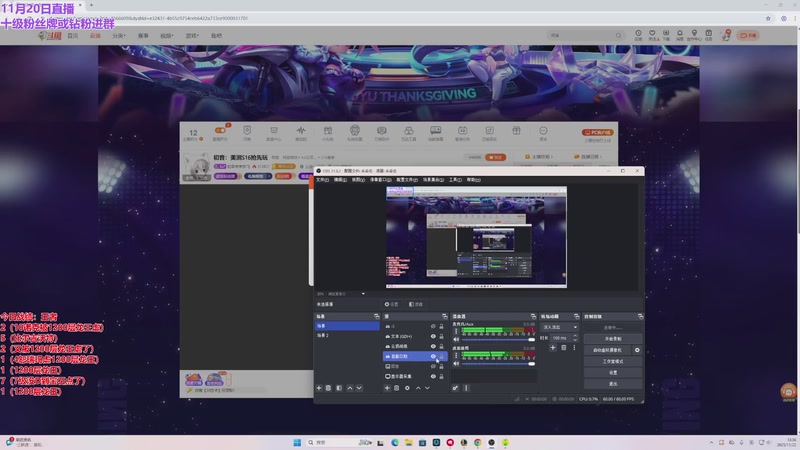Open the 编辑(E) menu in OBS
The image size is (800, 450).
pyautogui.click(x=340, y=180)
